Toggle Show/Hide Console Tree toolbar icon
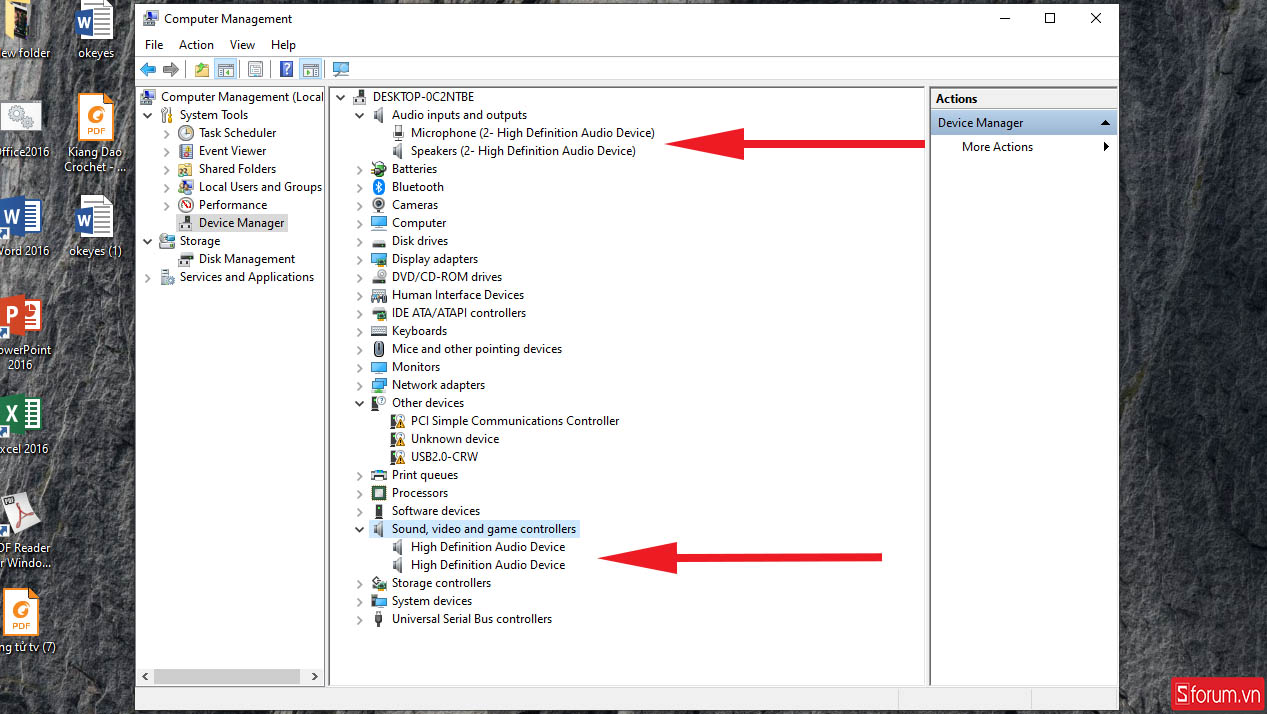 click(226, 69)
